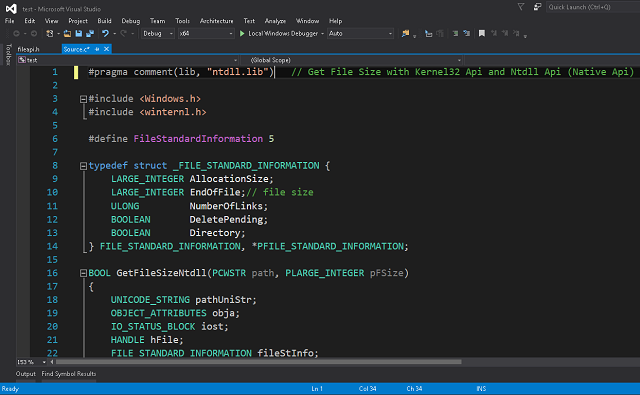Start debugging with the green play icon
The width and height of the screenshot is (640, 395).
point(242,33)
